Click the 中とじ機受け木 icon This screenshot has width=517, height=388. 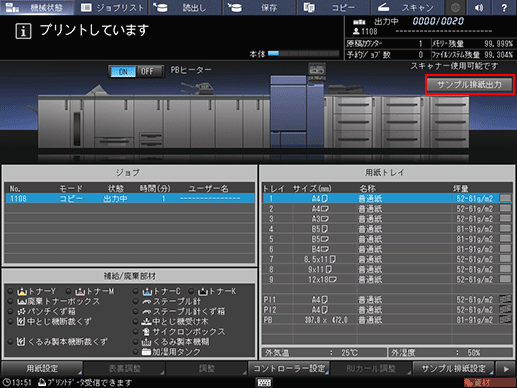(147, 322)
